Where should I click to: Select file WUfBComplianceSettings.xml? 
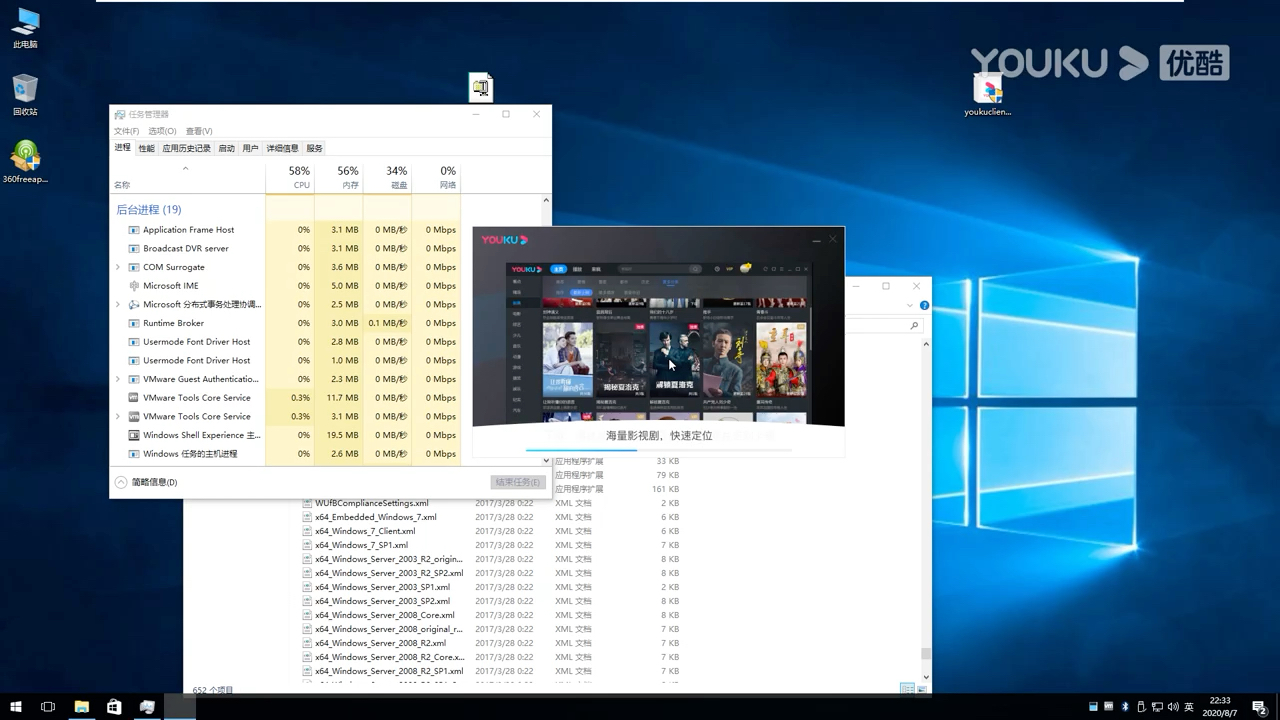[371, 503]
